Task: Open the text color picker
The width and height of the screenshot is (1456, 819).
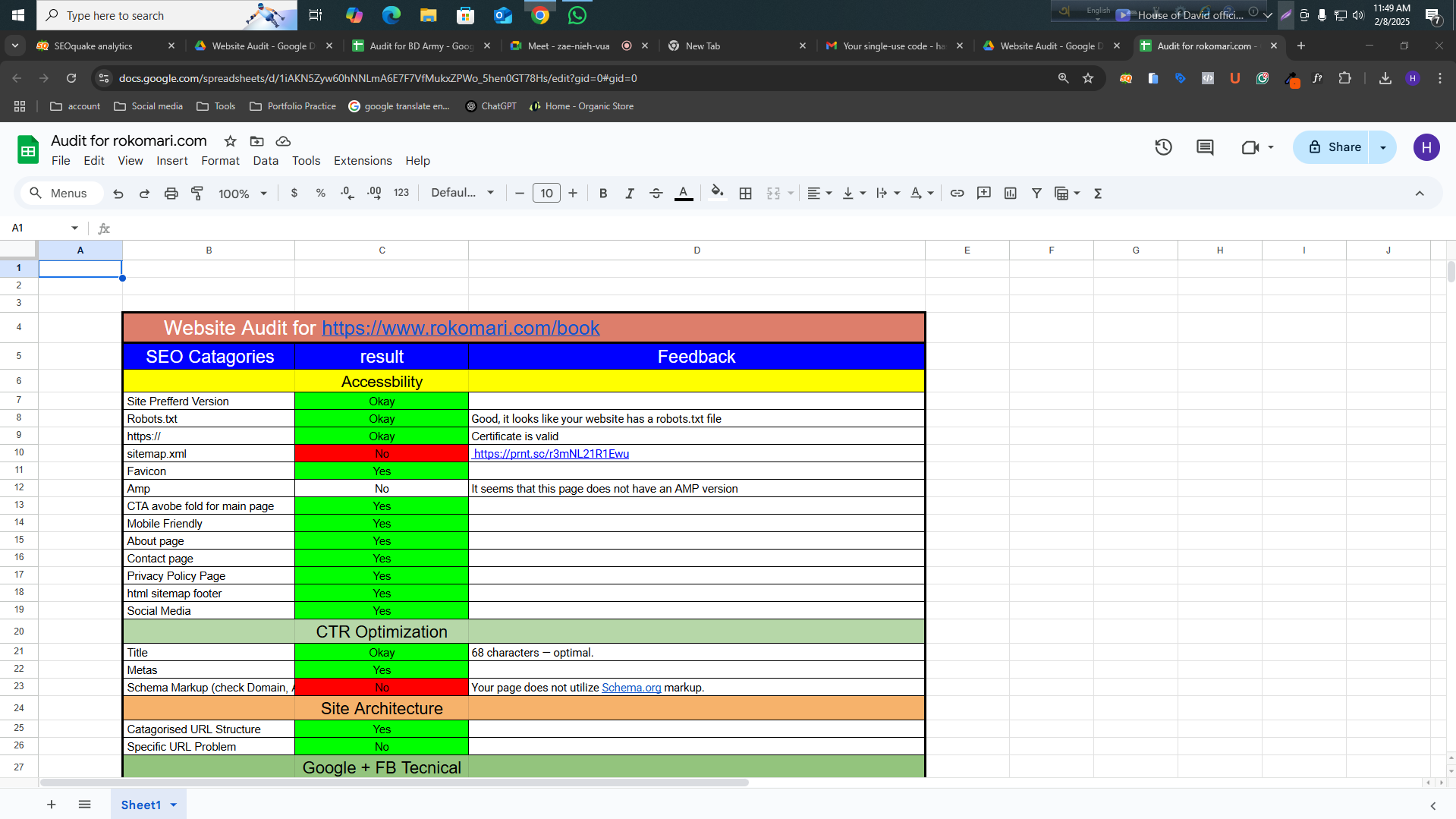Action: pos(684,193)
